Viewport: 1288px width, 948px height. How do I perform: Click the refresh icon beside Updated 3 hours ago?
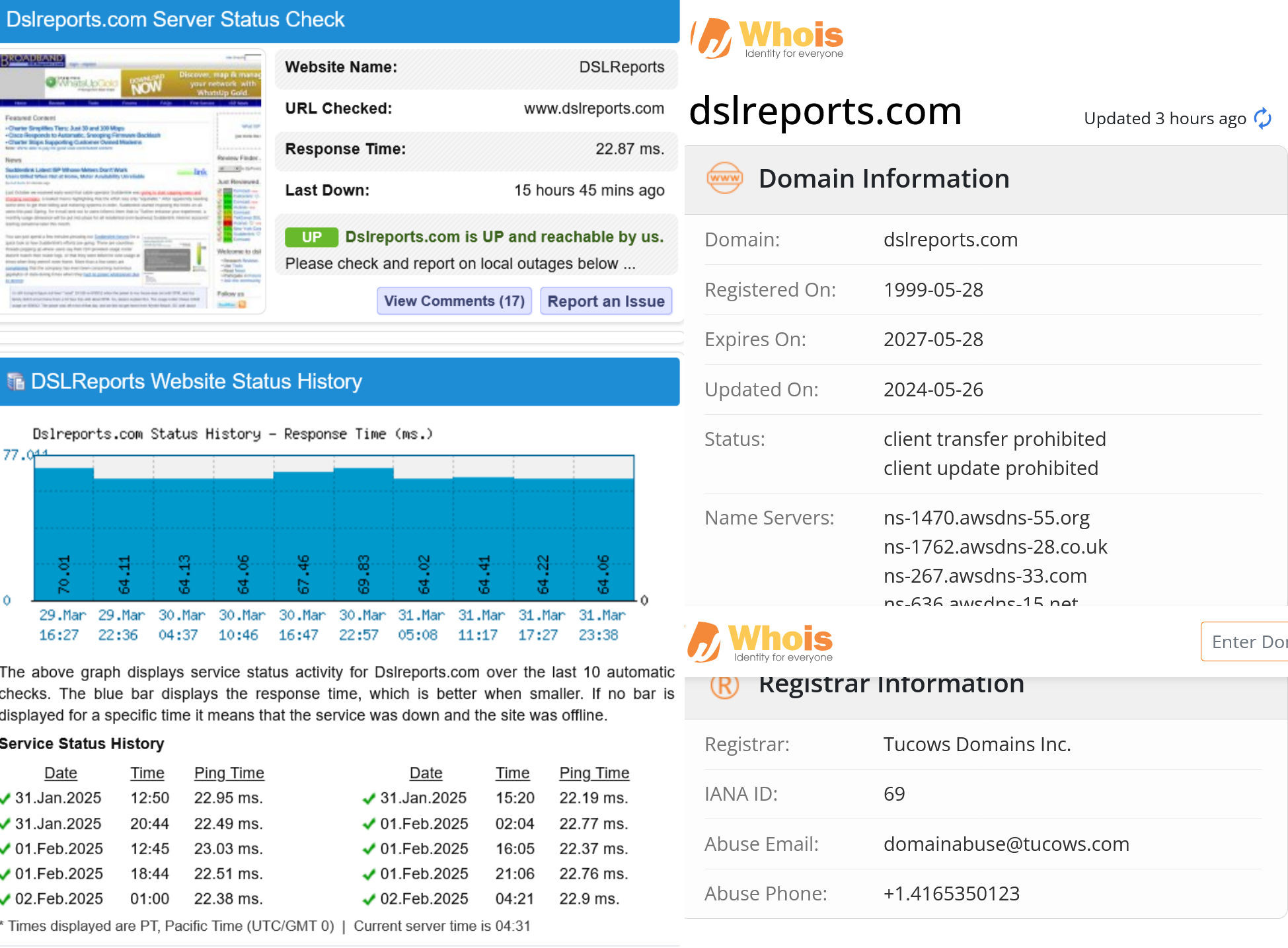1263,119
